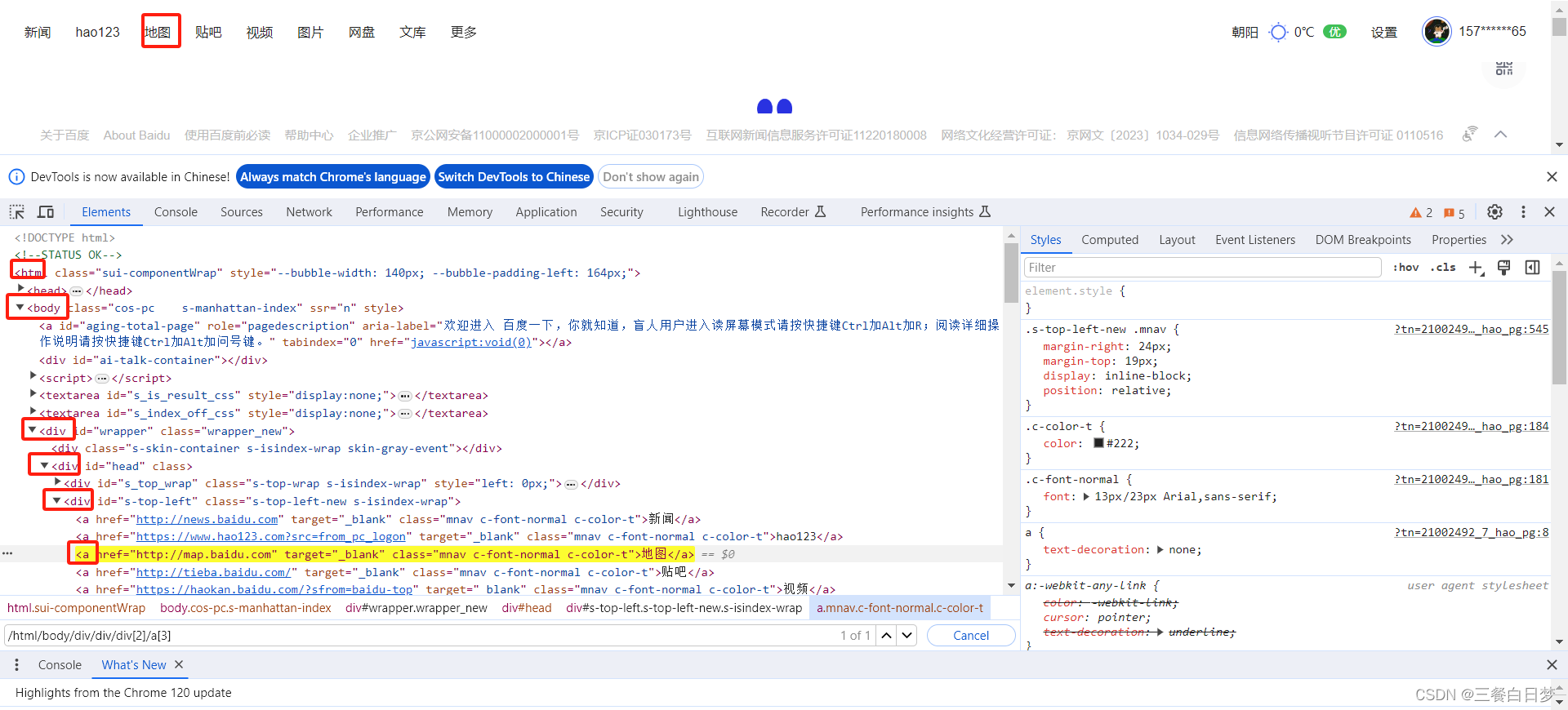Screen dimensions: 1568x710
Task: Expand the script element node
Action: [x=33, y=376]
